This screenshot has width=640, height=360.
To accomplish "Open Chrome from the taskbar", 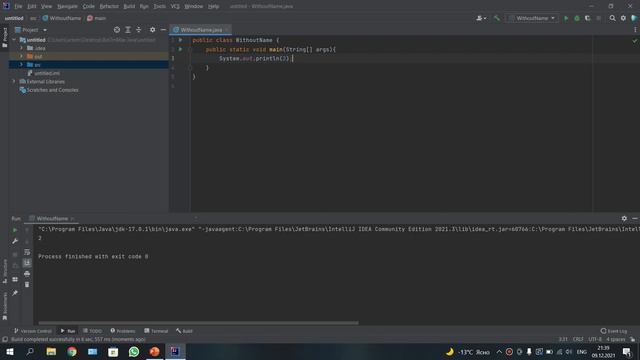I will (72, 352).
